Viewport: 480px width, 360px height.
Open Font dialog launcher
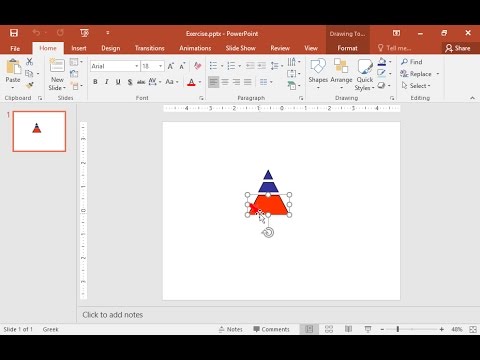(x=201, y=98)
